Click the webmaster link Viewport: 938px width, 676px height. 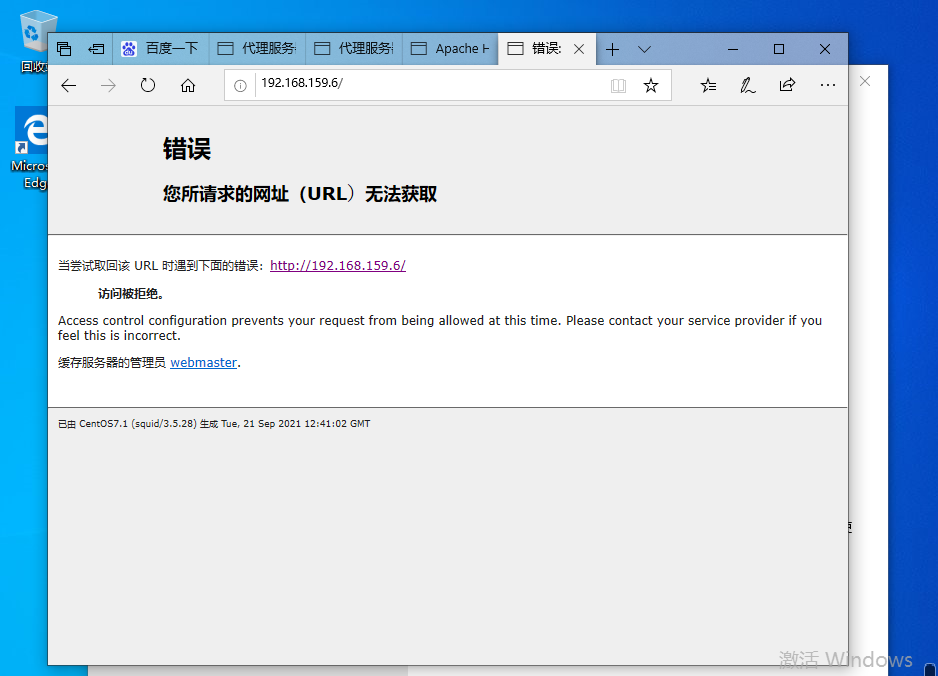coord(203,363)
